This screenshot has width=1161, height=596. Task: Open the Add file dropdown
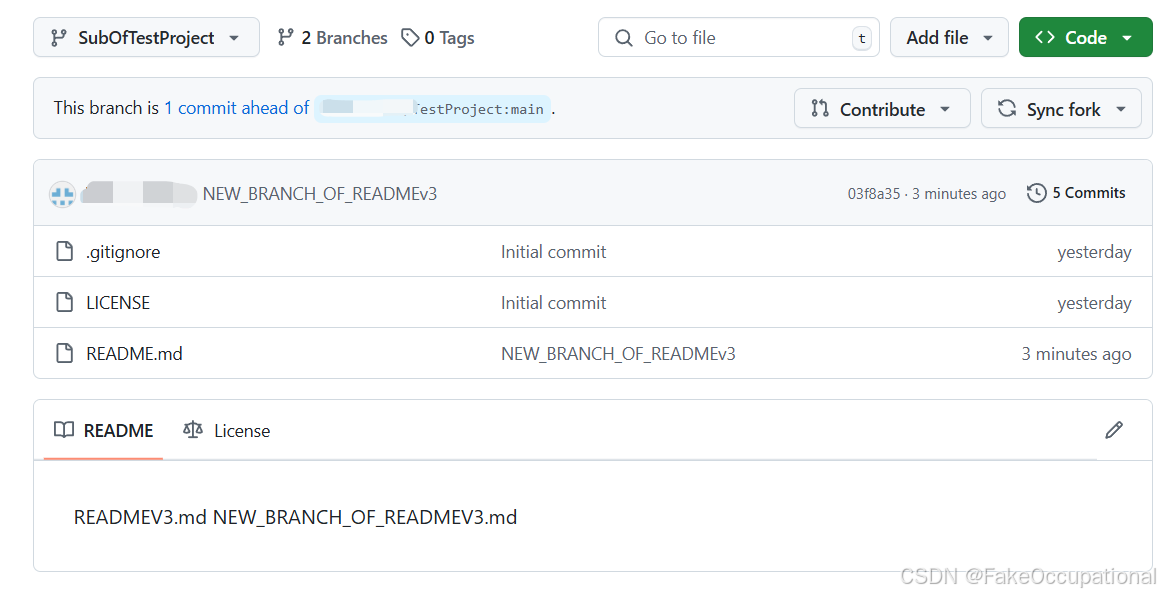948,37
